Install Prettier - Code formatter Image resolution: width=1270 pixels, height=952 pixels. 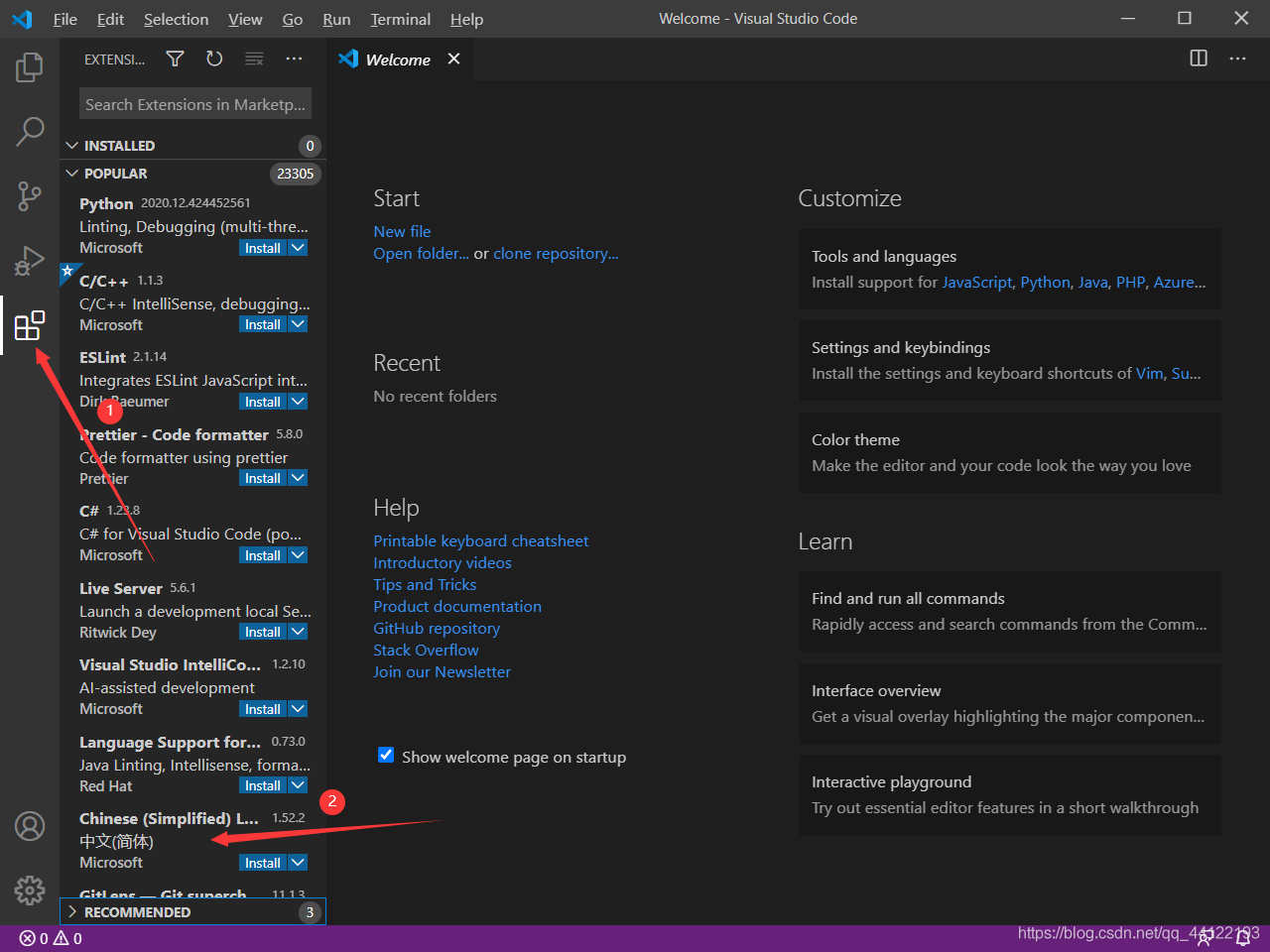pyautogui.click(x=263, y=478)
